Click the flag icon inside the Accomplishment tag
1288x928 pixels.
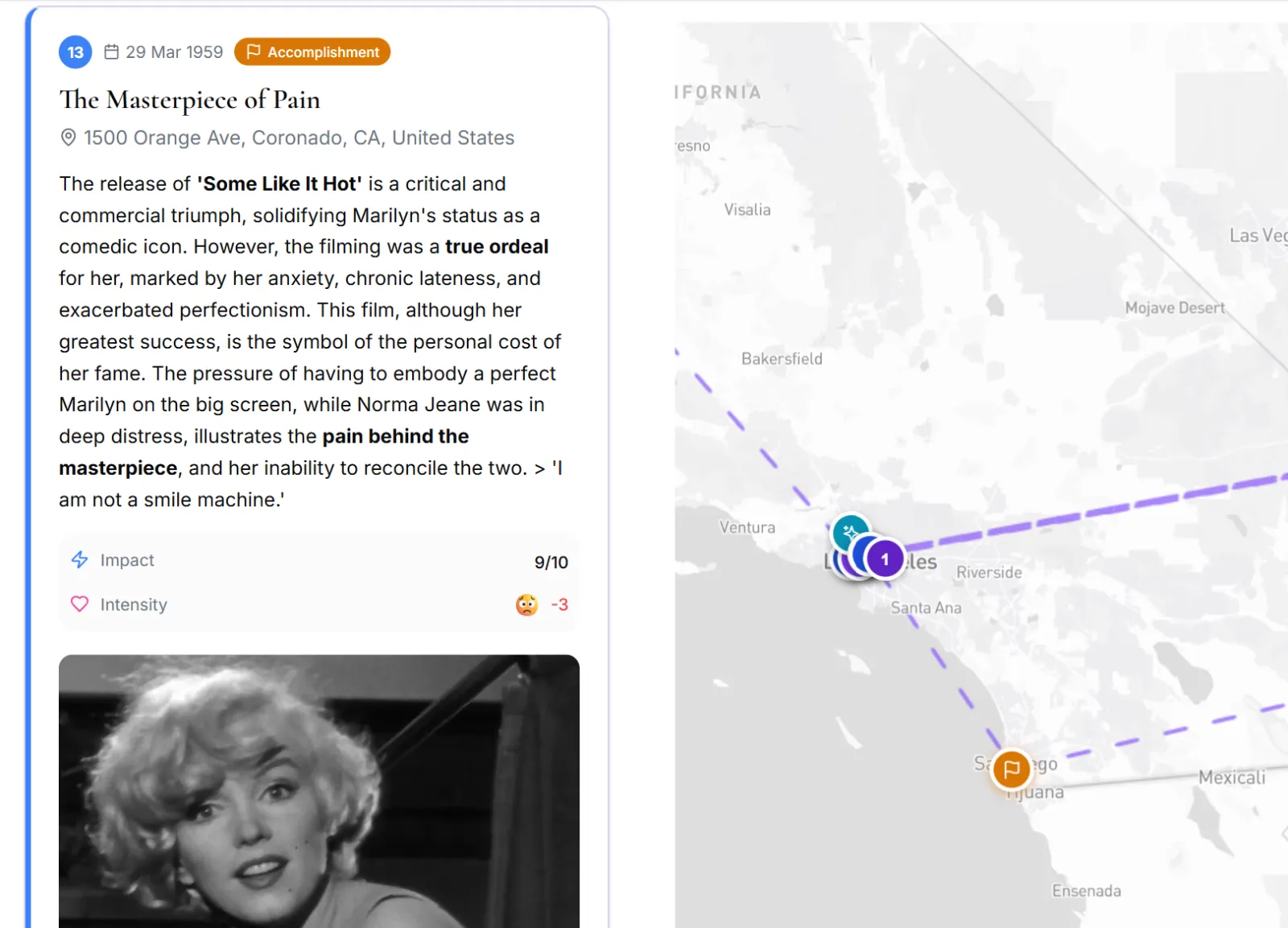point(253,52)
